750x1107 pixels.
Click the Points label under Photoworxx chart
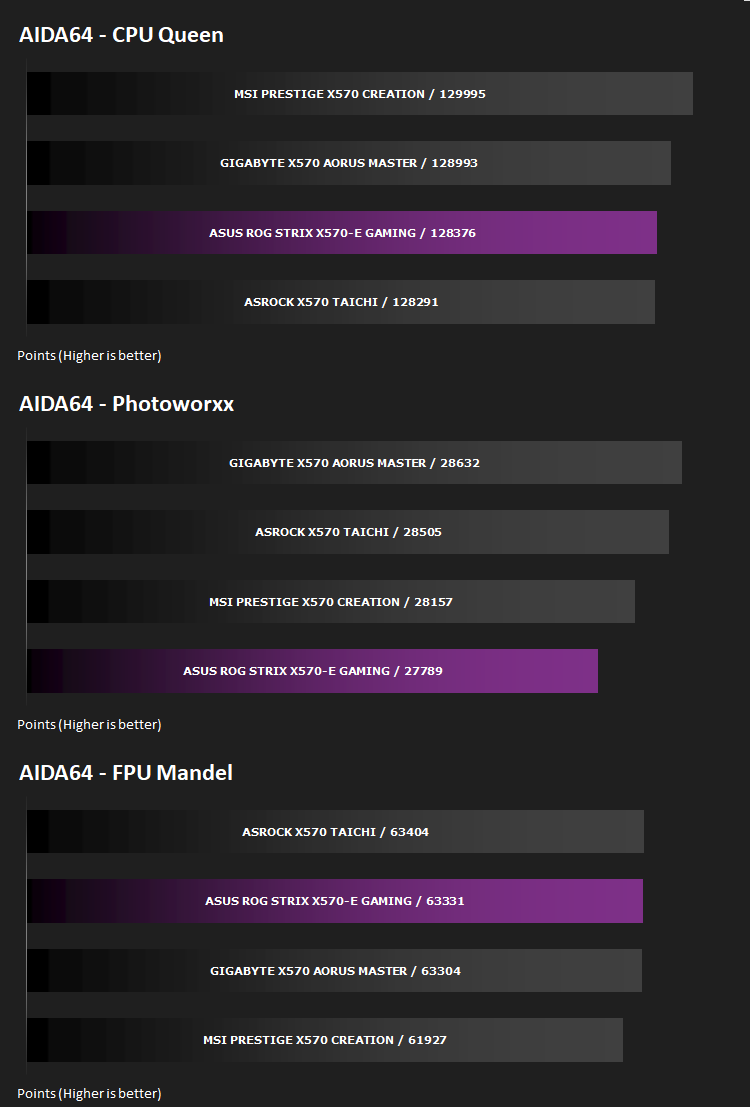tap(89, 725)
